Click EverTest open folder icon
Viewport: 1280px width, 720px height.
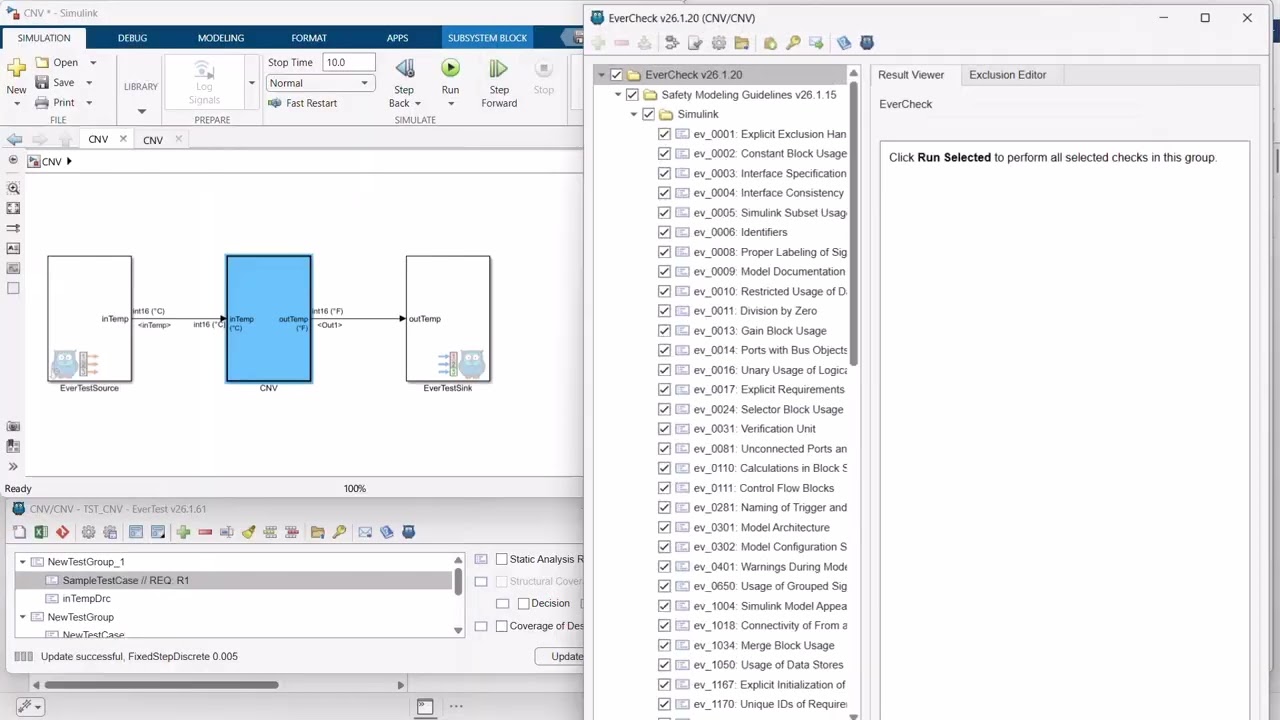coord(317,532)
